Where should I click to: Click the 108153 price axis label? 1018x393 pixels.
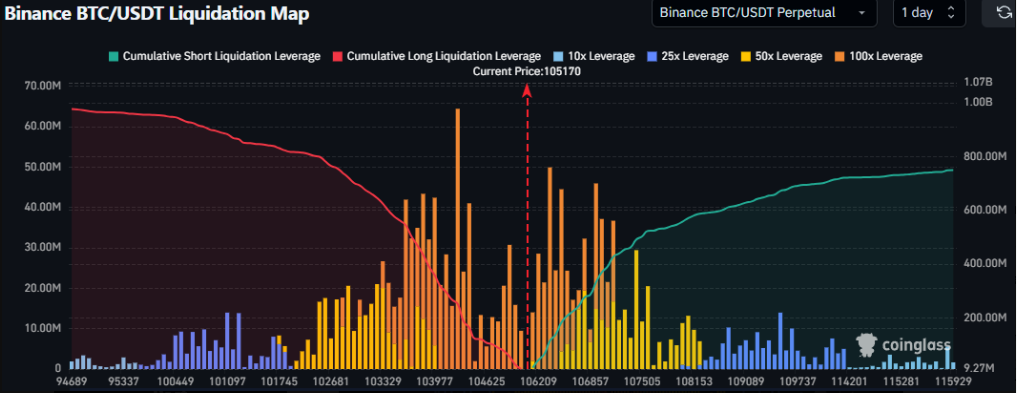695,381
